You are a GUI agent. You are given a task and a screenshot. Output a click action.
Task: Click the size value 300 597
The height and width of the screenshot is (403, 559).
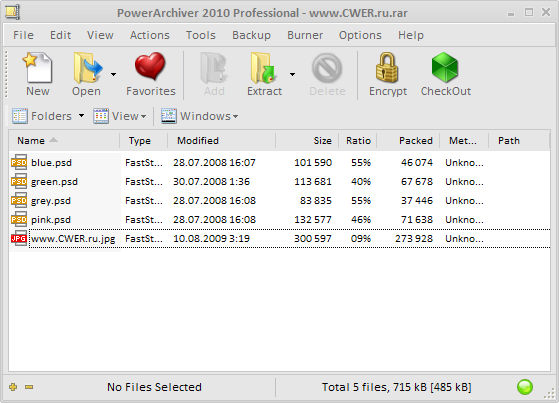313,238
